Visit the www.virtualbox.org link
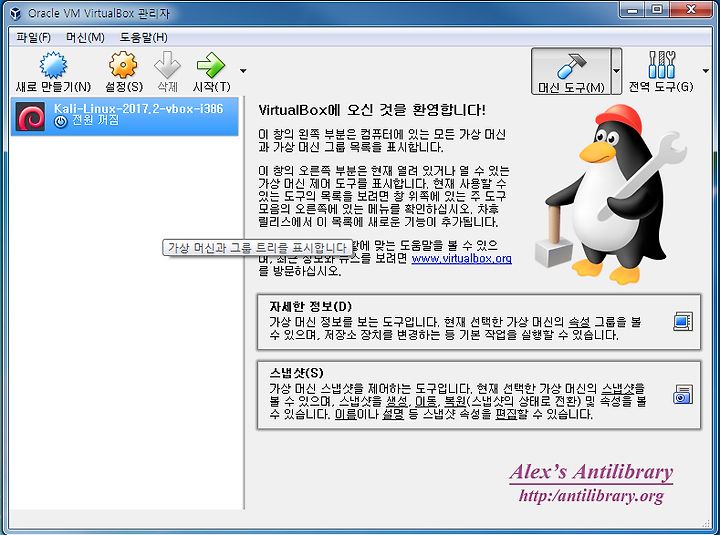The height and width of the screenshot is (535, 720). click(461, 258)
